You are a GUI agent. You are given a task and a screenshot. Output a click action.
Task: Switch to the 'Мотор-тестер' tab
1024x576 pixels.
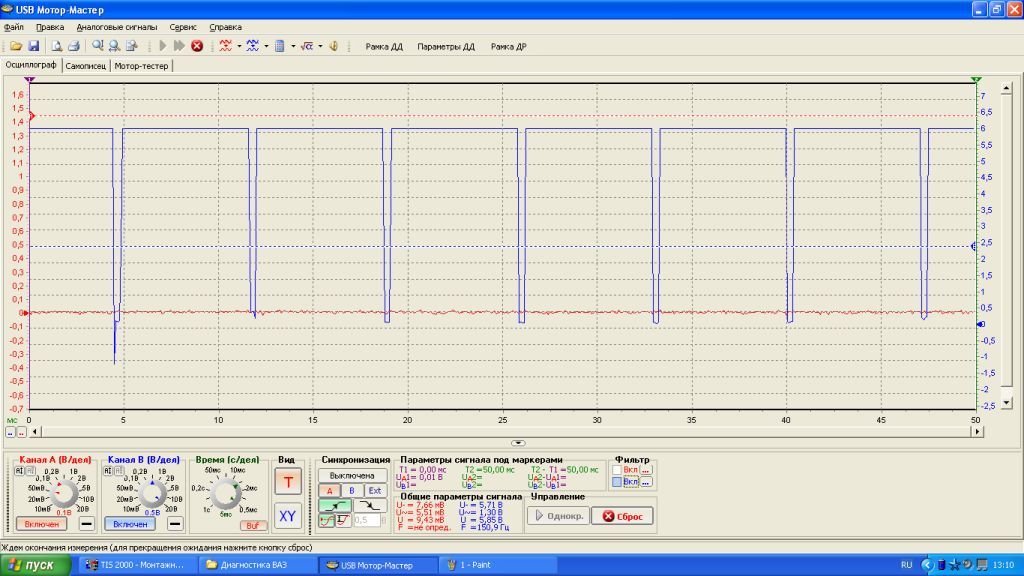pyautogui.click(x=141, y=66)
